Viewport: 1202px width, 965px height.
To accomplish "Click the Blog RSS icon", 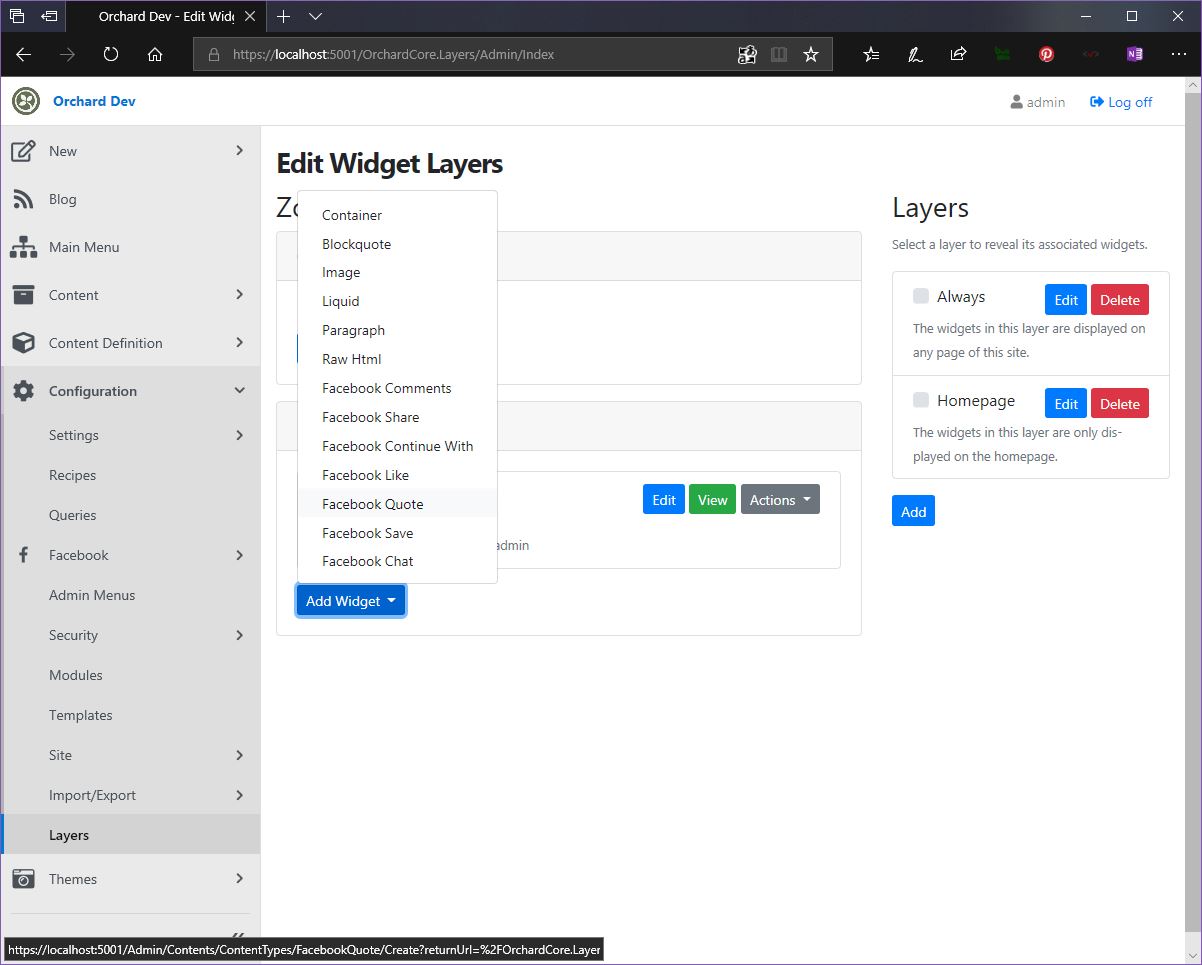I will coord(23,199).
